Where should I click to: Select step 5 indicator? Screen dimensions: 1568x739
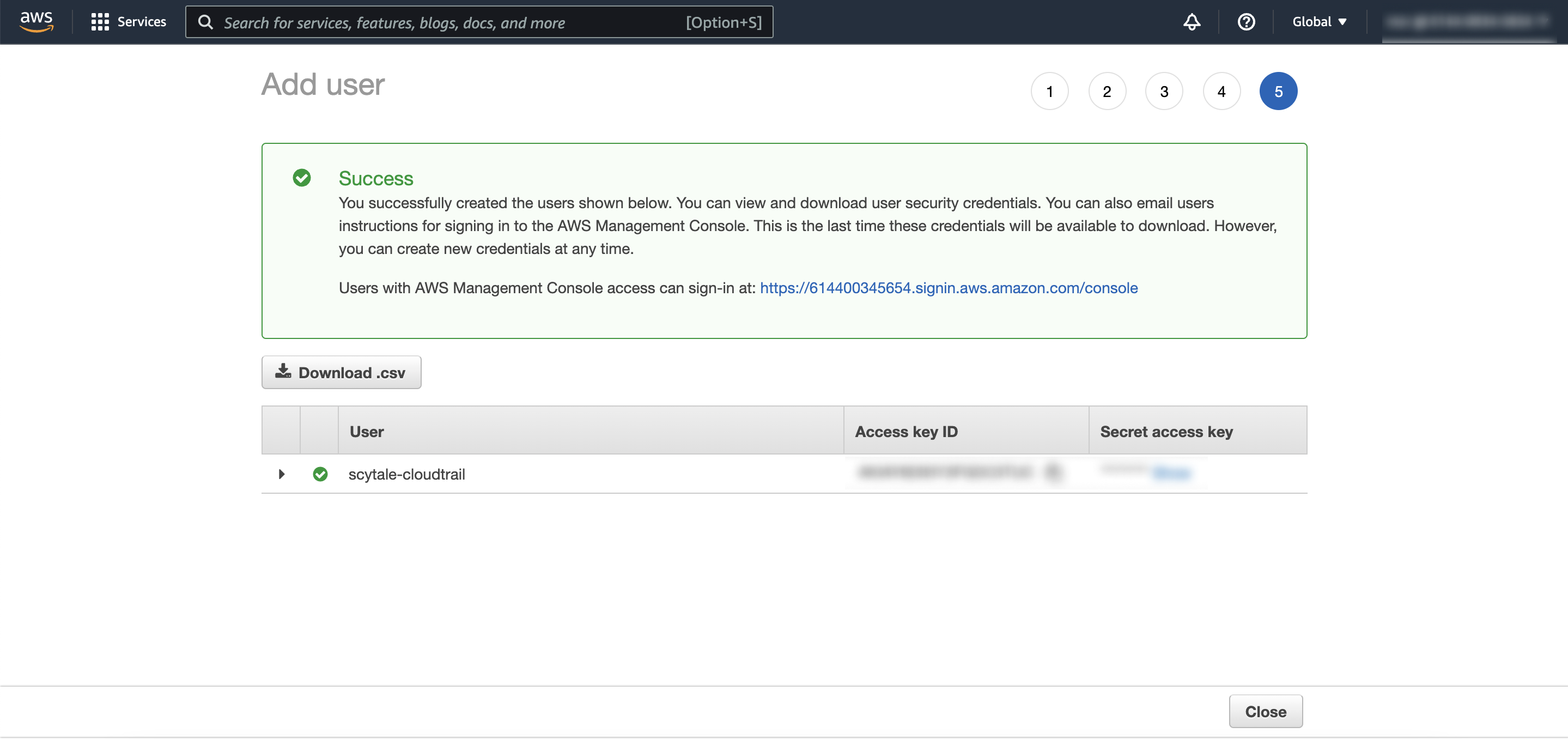(x=1278, y=92)
